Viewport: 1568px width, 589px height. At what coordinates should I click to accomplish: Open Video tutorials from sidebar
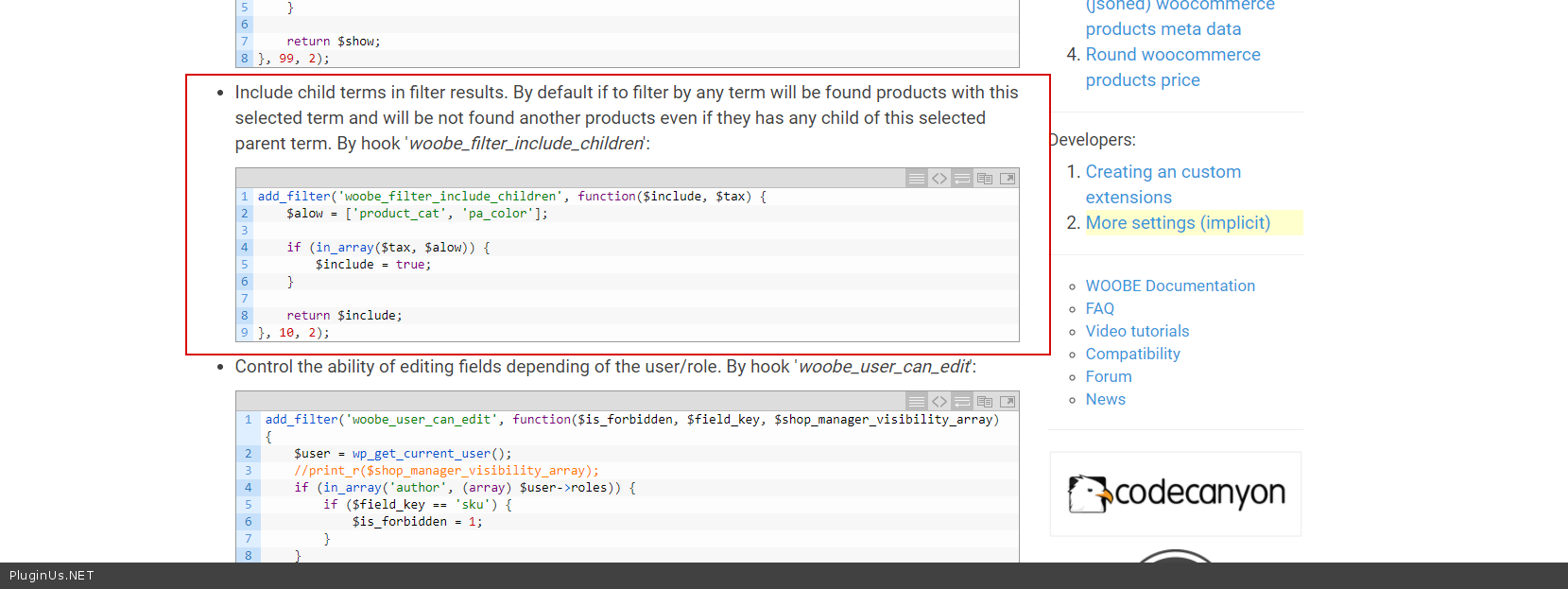[x=1137, y=331]
